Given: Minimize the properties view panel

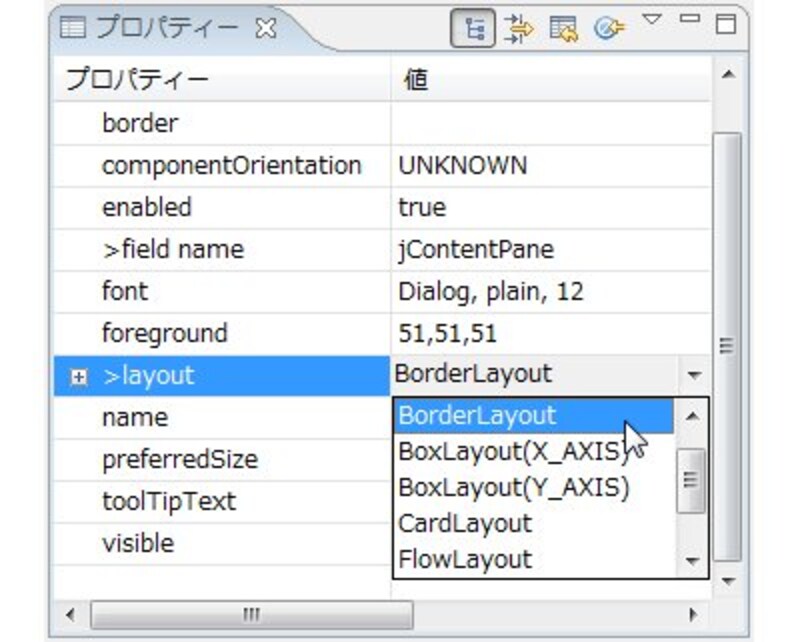Looking at the screenshot, I should point(689,20).
